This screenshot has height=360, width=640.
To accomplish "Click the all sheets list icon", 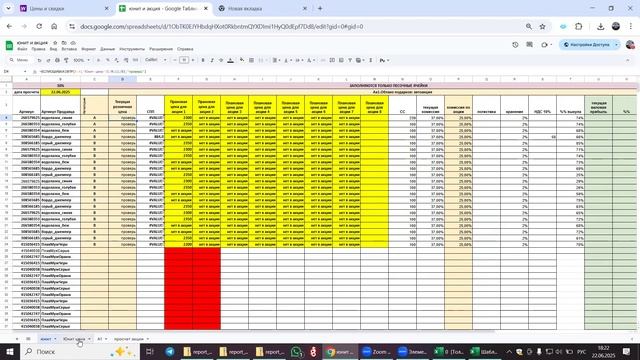I will coord(28,339).
